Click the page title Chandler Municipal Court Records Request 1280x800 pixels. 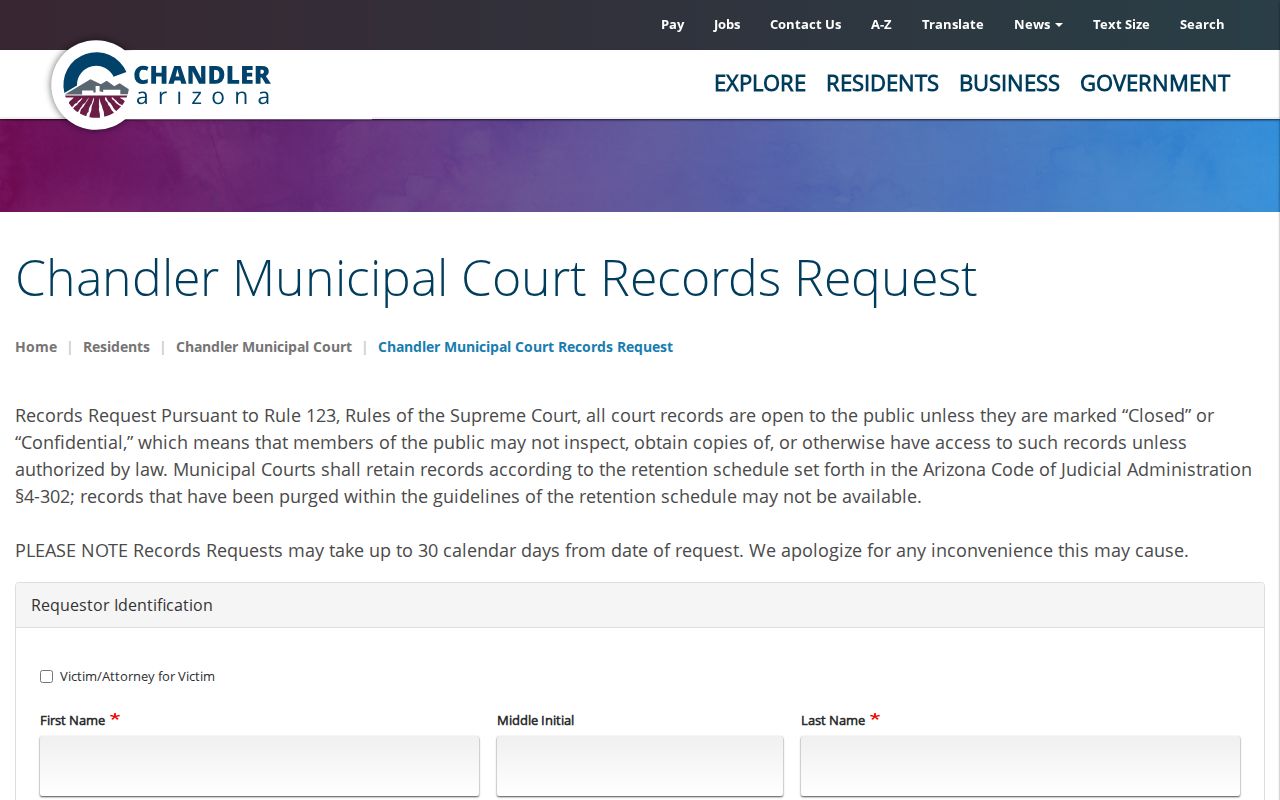496,279
